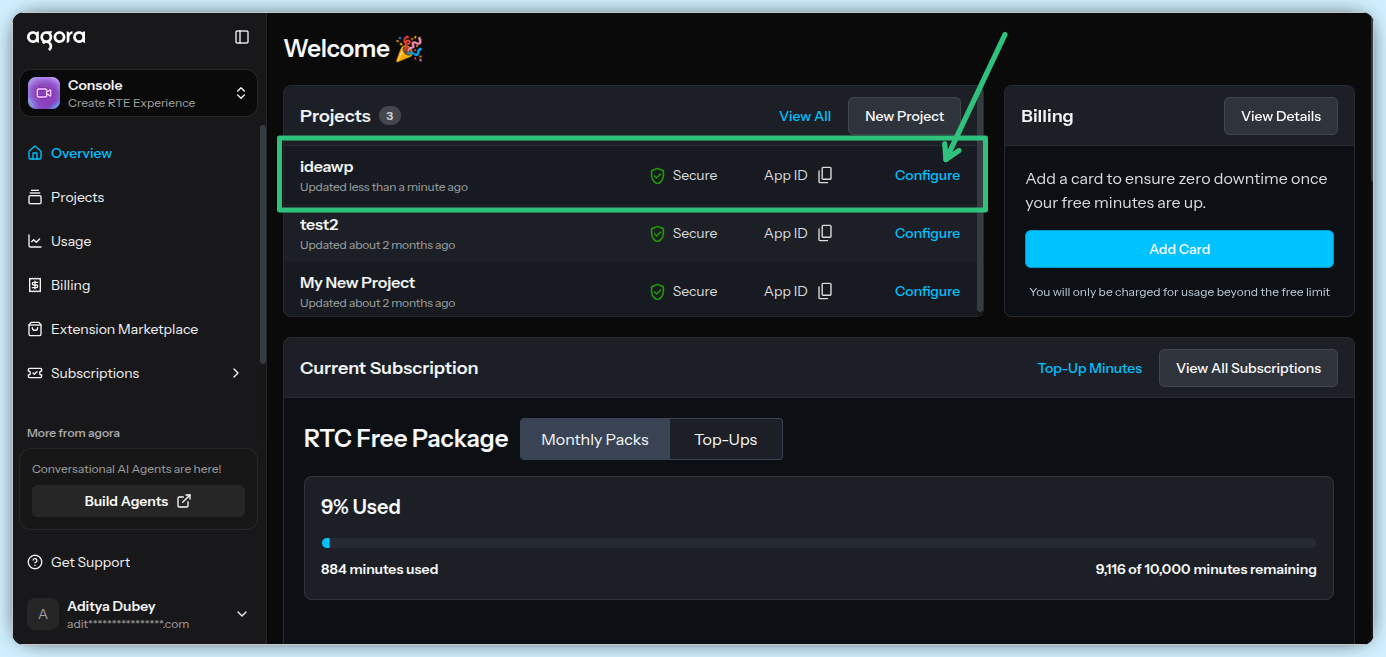
Task: Collapse the sidebar using panel icon
Action: tap(242, 37)
